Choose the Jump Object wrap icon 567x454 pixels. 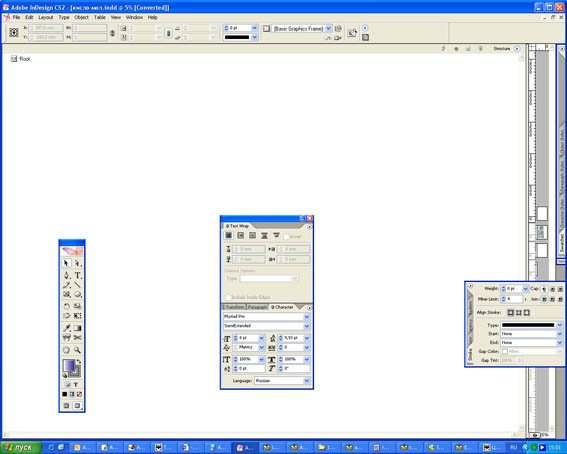264,236
